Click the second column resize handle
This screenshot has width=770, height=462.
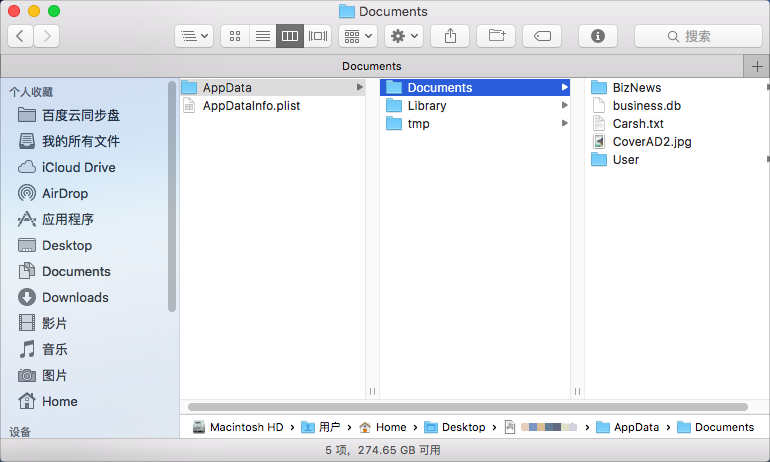pyautogui.click(x=577, y=391)
